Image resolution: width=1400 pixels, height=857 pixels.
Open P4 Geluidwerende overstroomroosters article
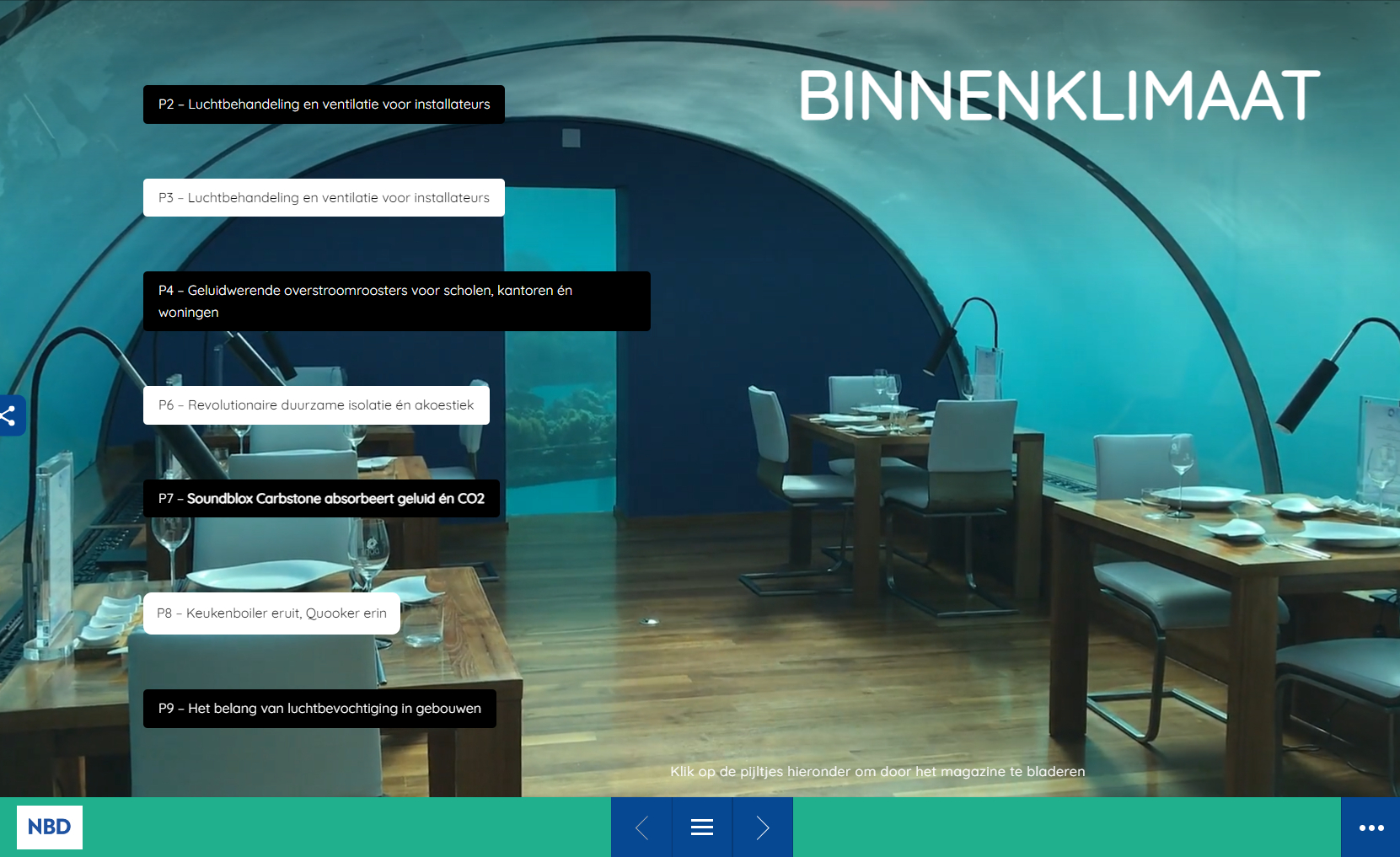(396, 301)
